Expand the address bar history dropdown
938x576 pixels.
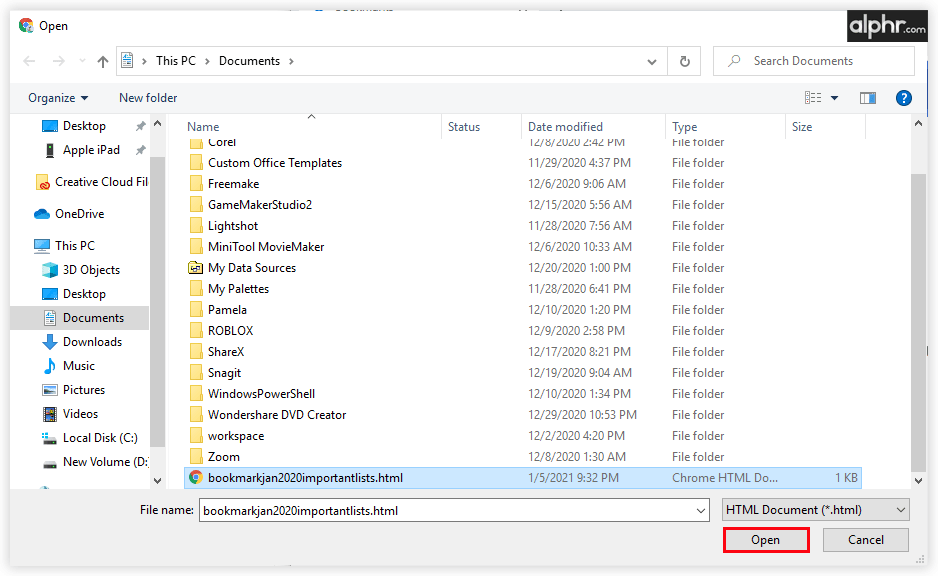652,61
